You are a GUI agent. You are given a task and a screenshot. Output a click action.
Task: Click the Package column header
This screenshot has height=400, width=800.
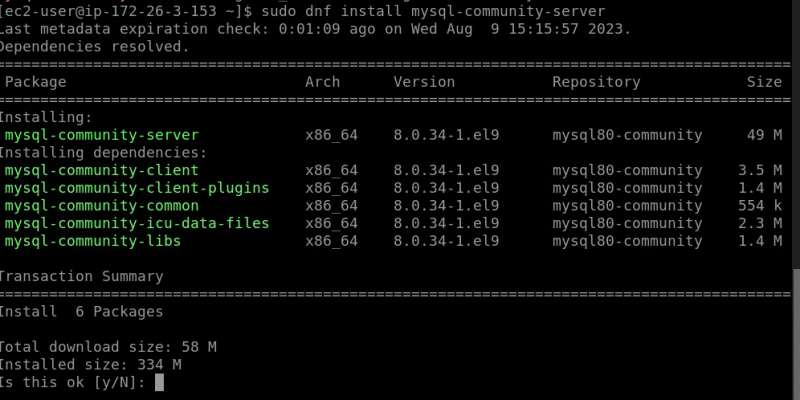[x=35, y=82]
